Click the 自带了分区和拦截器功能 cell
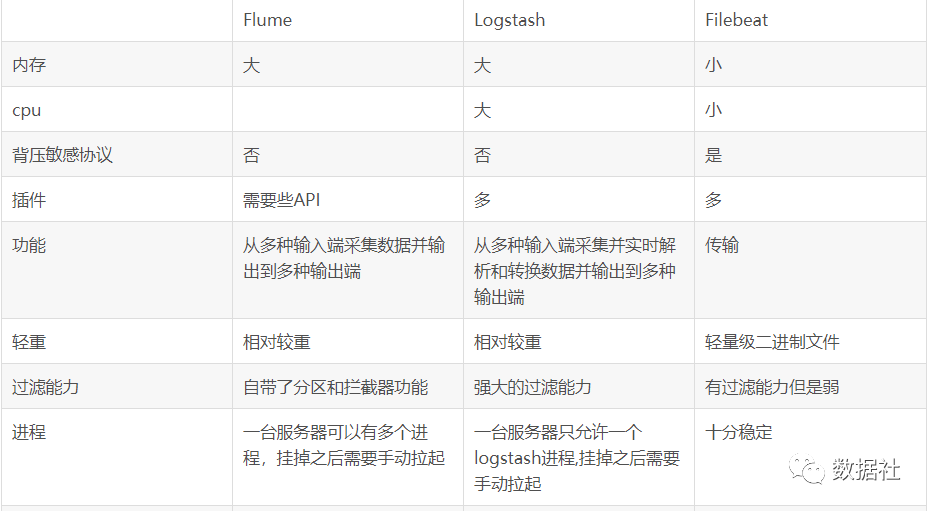Screen dimensions: 931x511 (335, 387)
